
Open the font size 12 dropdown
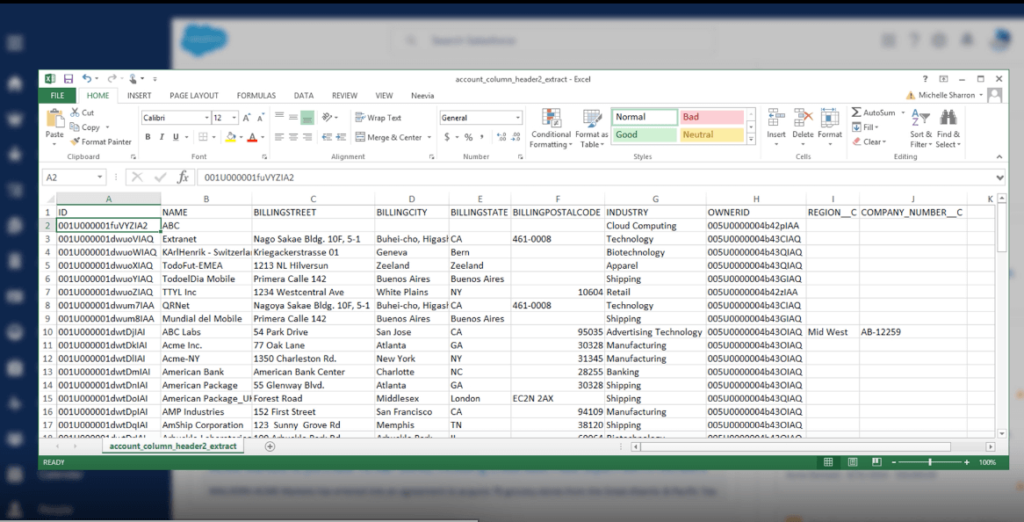tap(235, 118)
